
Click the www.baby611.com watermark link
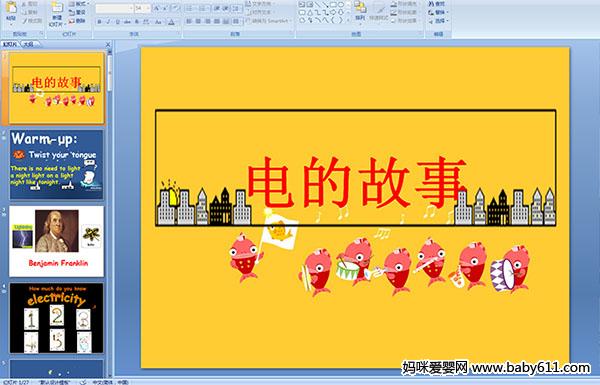click(x=530, y=368)
